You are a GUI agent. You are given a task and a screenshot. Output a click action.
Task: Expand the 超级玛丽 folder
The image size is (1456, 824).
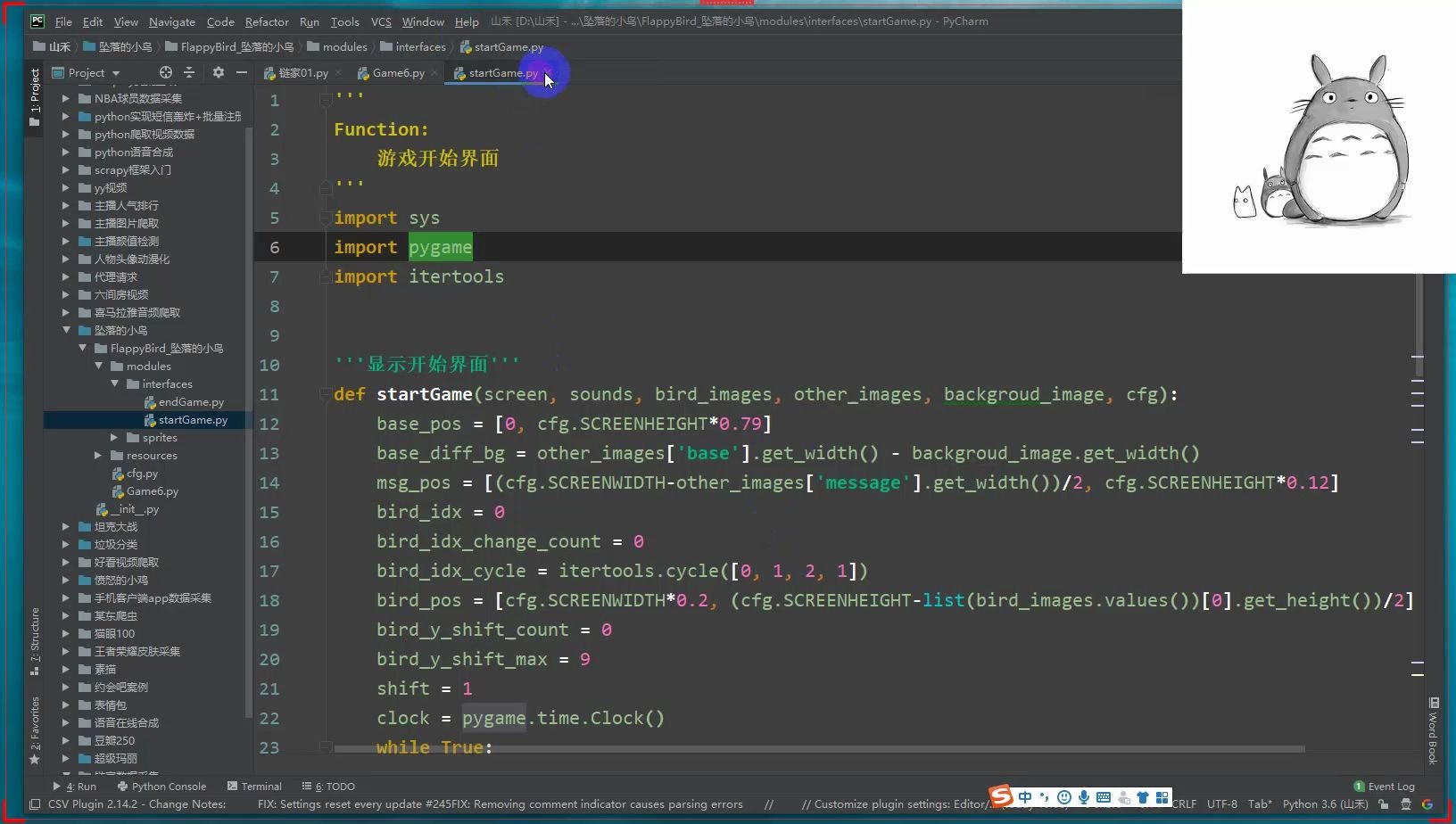[66, 758]
